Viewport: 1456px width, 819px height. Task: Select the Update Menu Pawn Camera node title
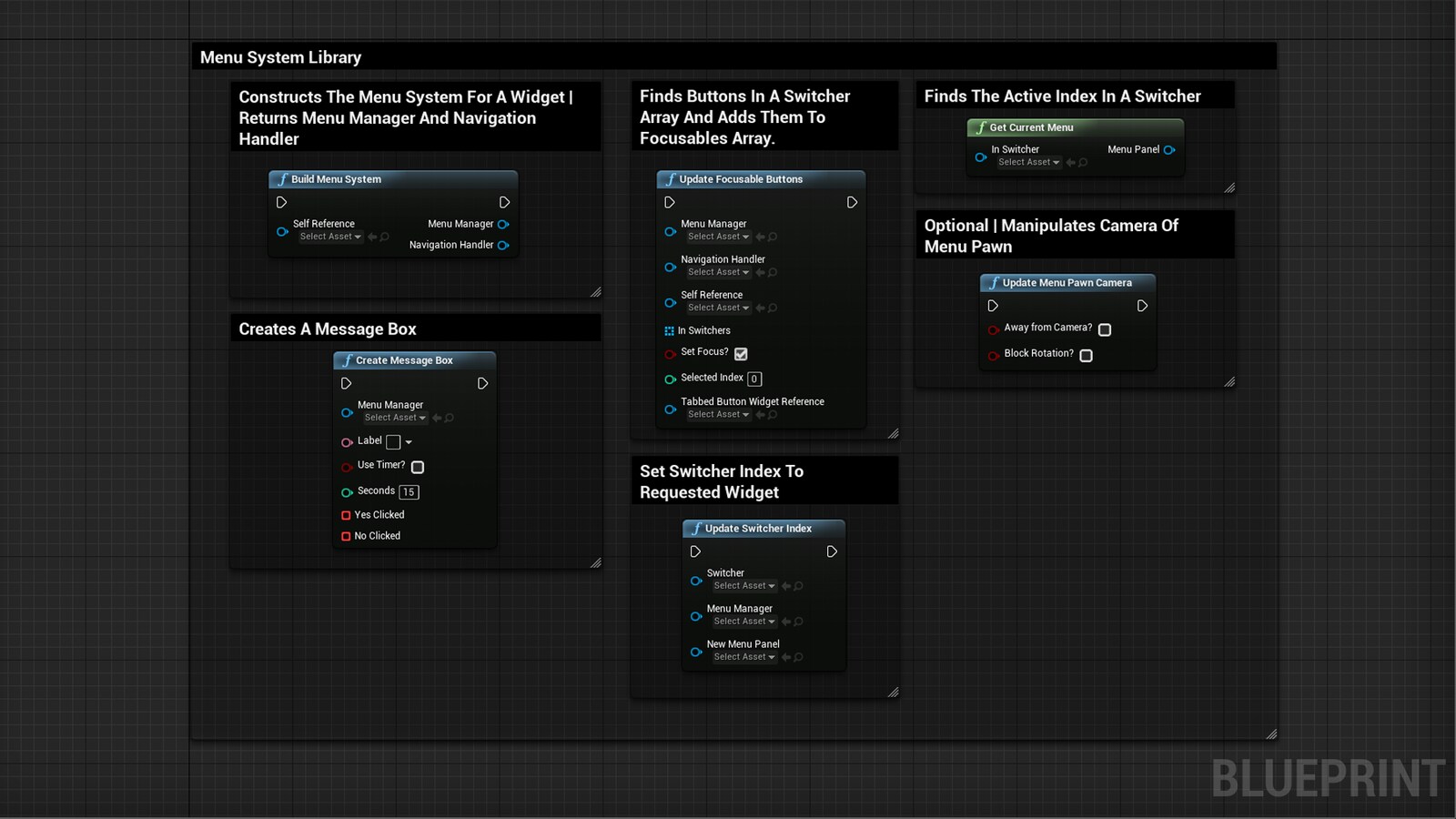point(1067,283)
